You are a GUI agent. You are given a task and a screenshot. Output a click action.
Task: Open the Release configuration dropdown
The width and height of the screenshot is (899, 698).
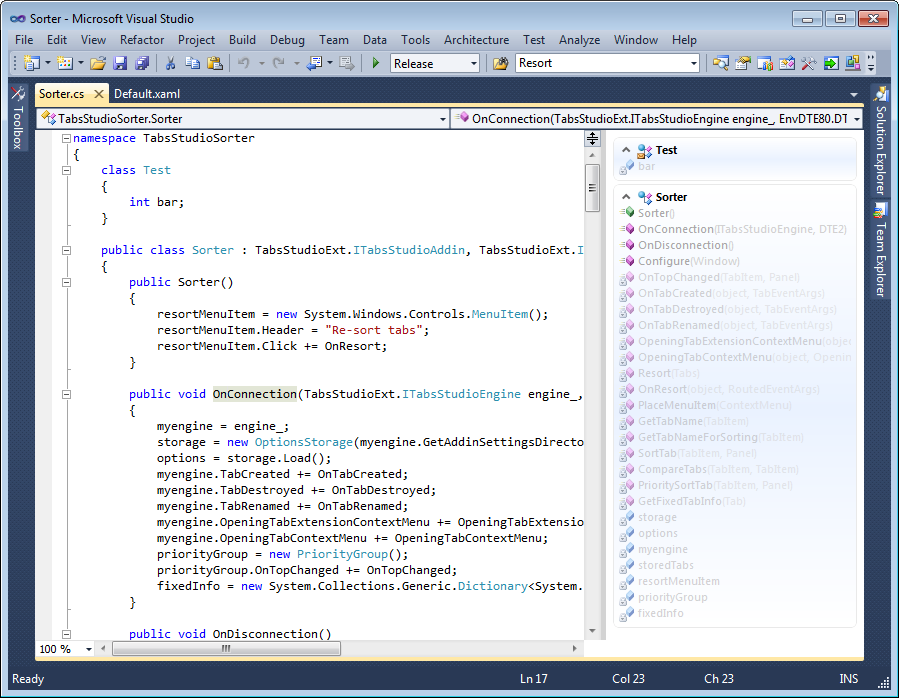click(x=473, y=63)
